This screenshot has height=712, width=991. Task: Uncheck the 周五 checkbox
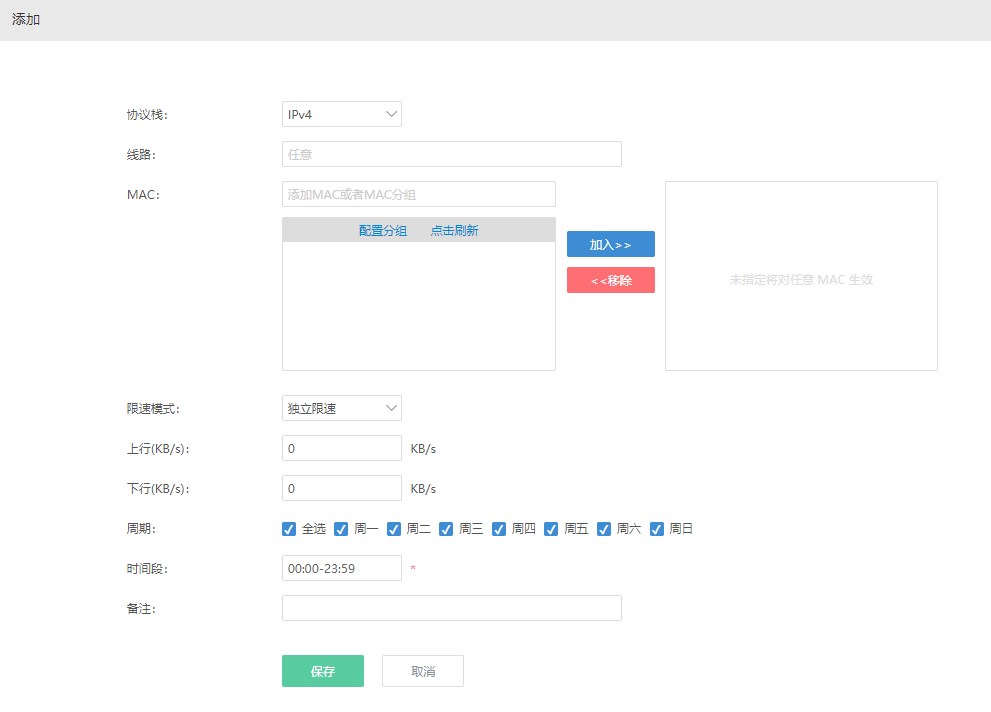point(551,529)
